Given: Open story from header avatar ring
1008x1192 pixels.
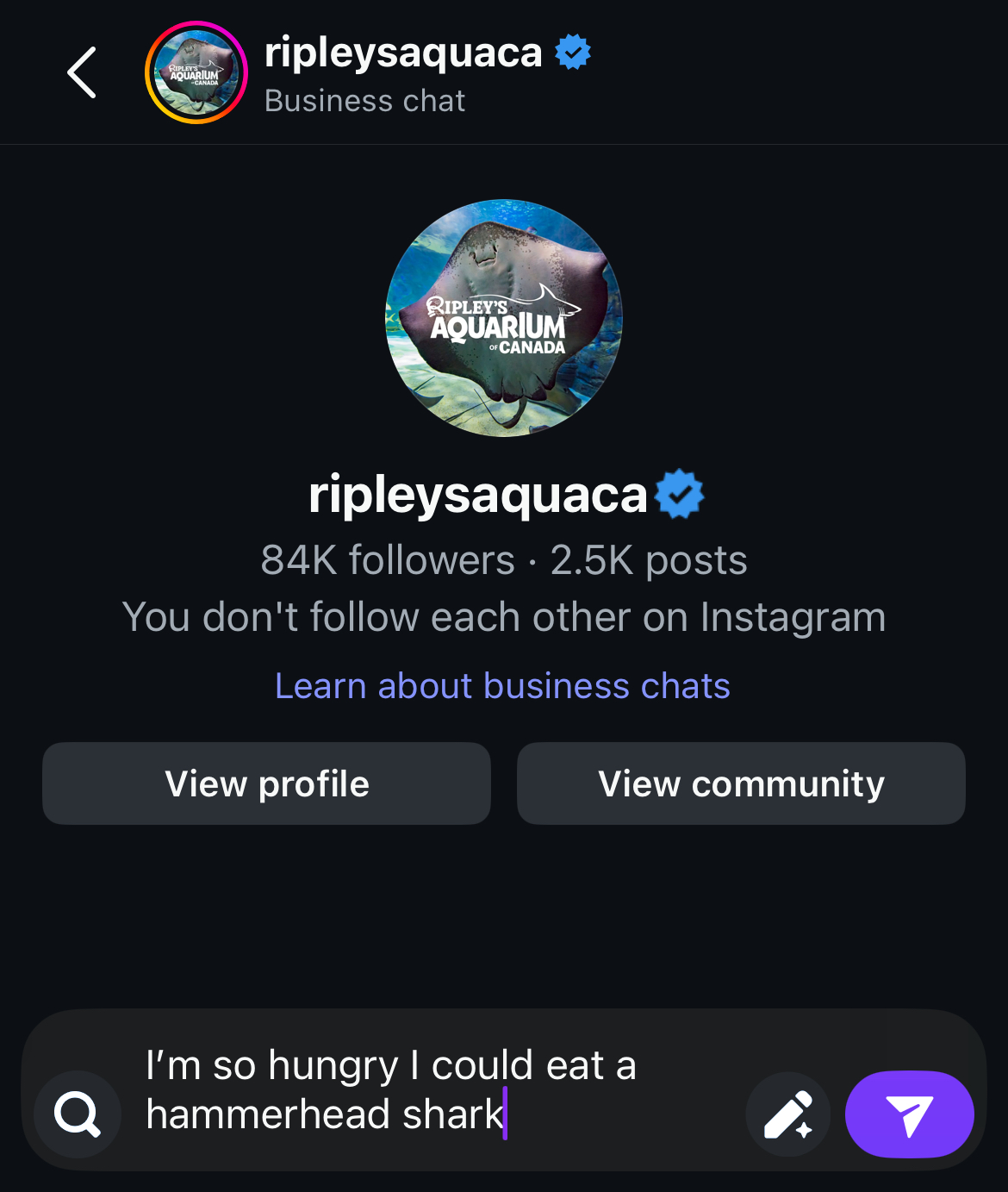Looking at the screenshot, I should [196, 72].
